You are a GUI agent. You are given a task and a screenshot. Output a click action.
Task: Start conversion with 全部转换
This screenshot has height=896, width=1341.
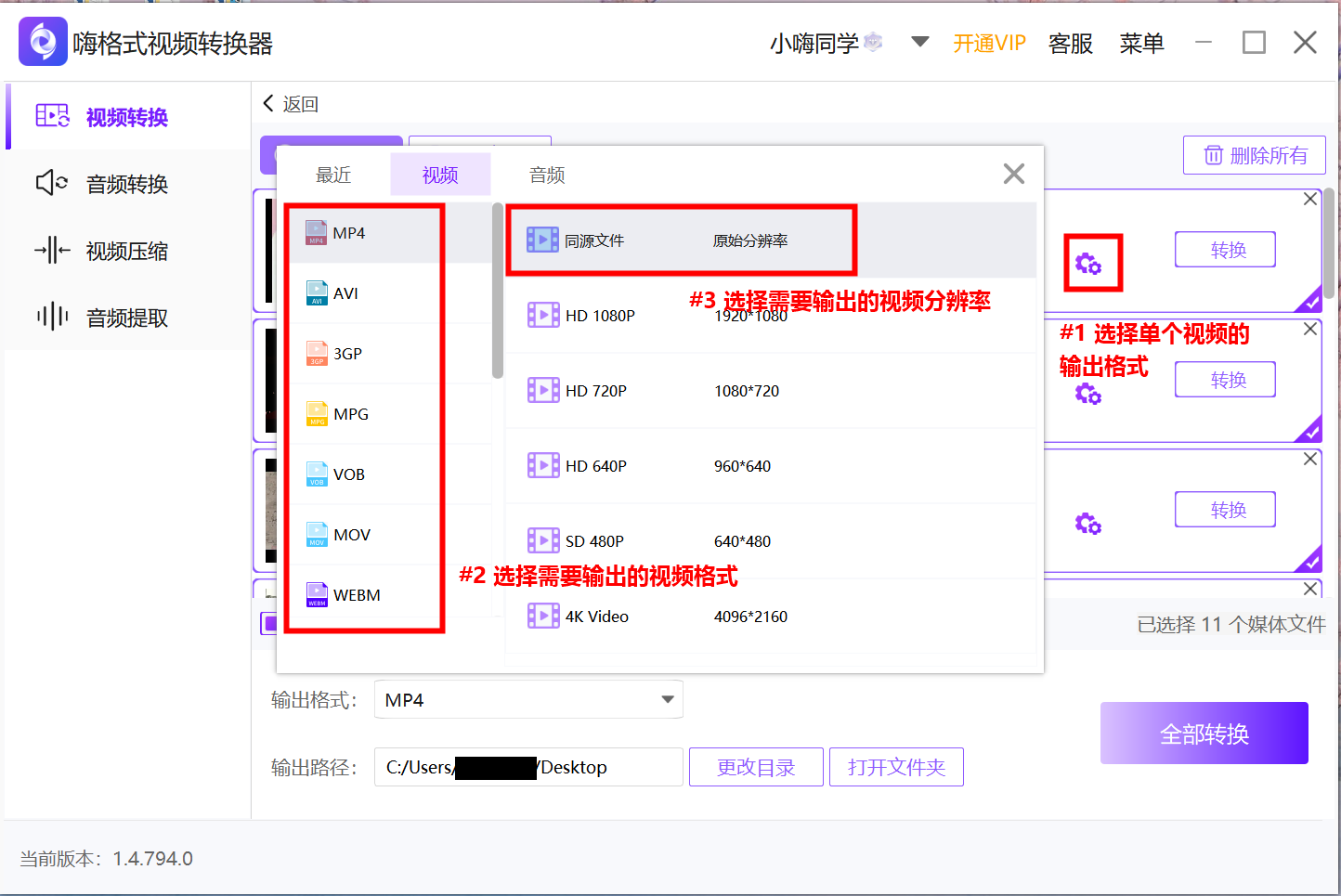[1204, 734]
